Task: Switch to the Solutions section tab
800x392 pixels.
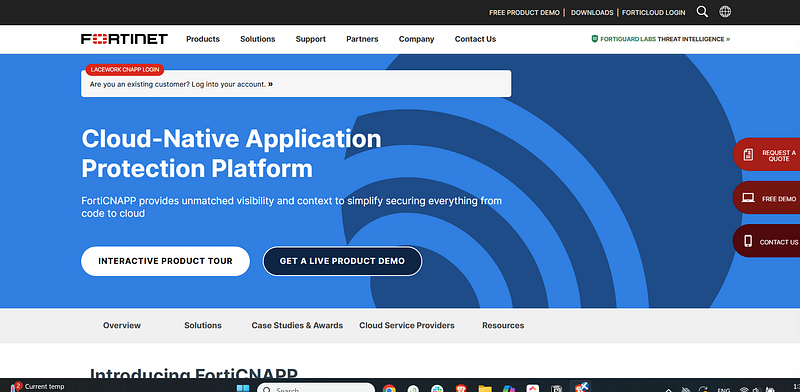Action: pyautogui.click(x=203, y=325)
